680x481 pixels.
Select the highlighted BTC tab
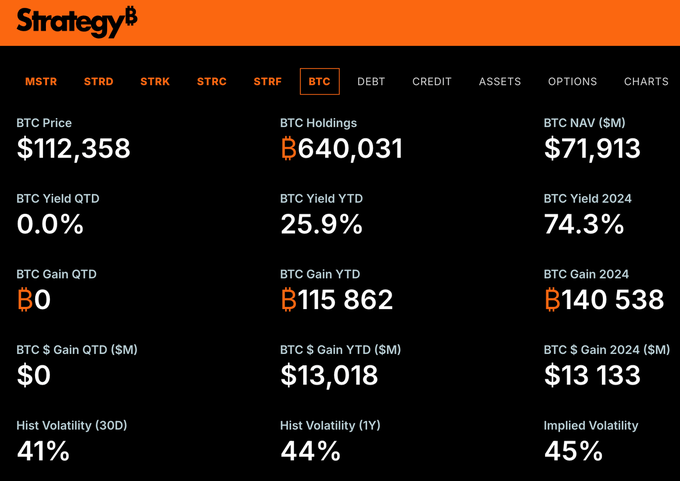[319, 81]
